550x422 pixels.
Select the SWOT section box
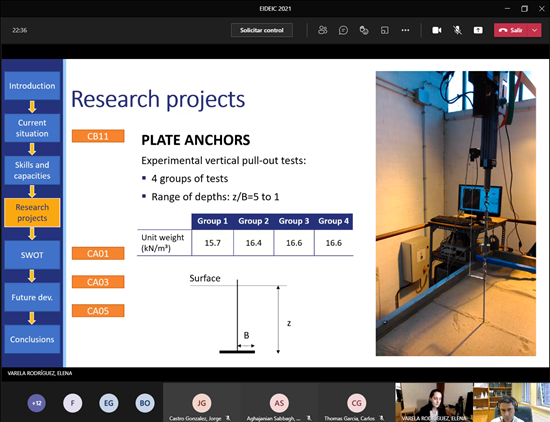(x=32, y=255)
